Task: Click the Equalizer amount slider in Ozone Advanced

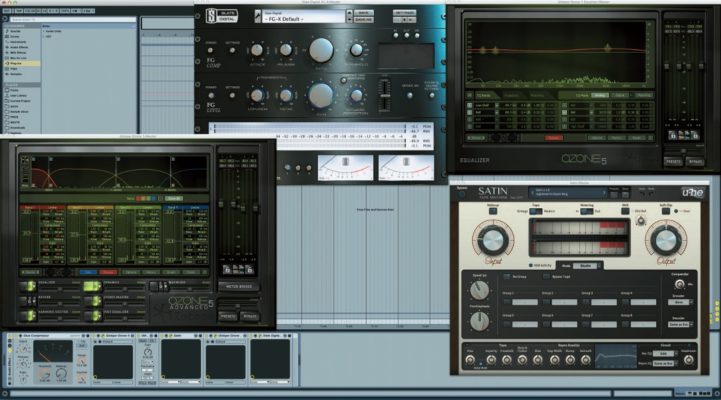Action: (60, 289)
